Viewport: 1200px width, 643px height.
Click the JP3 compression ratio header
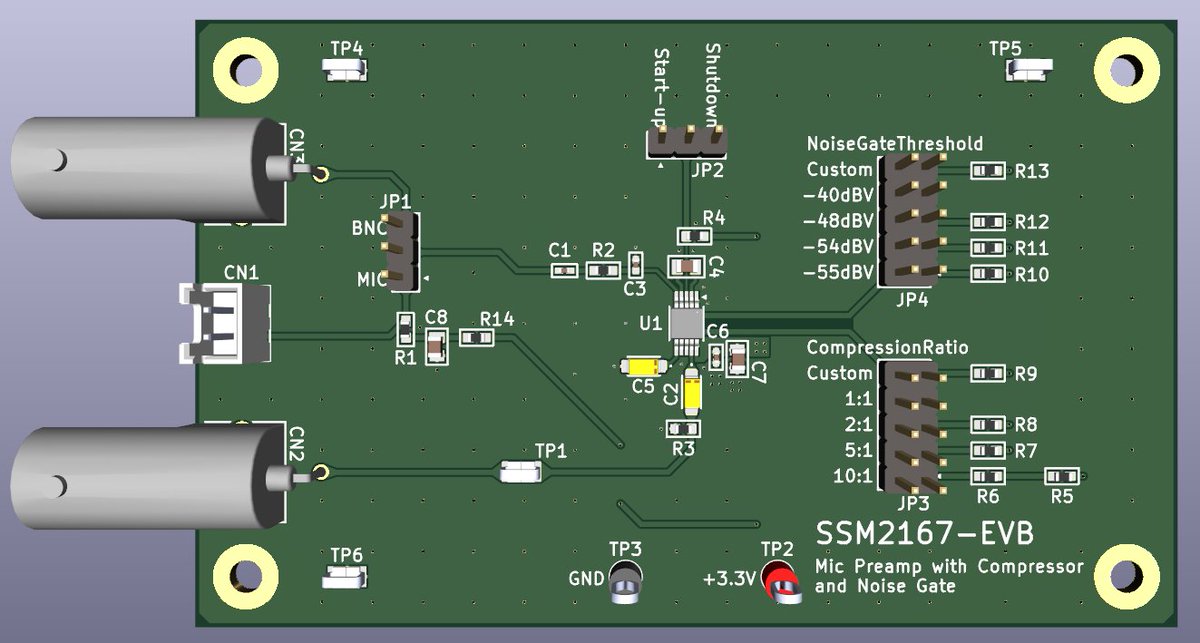(911, 426)
